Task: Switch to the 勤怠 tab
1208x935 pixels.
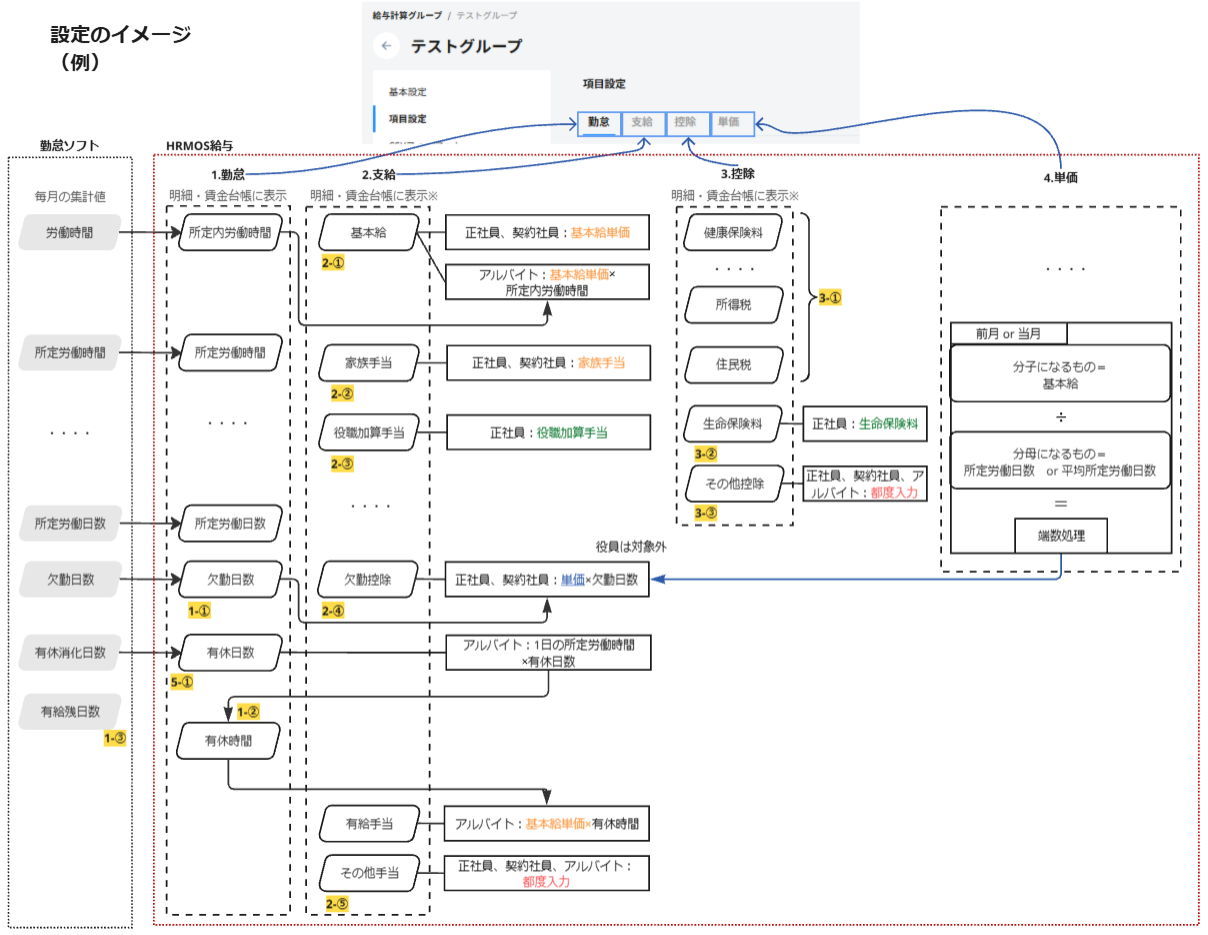Action: click(599, 123)
